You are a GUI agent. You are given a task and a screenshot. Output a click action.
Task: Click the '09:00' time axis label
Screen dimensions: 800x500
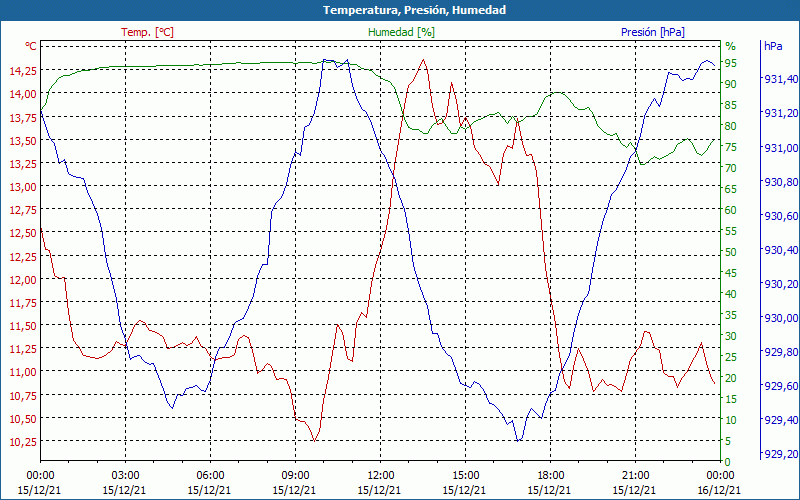[295, 476]
